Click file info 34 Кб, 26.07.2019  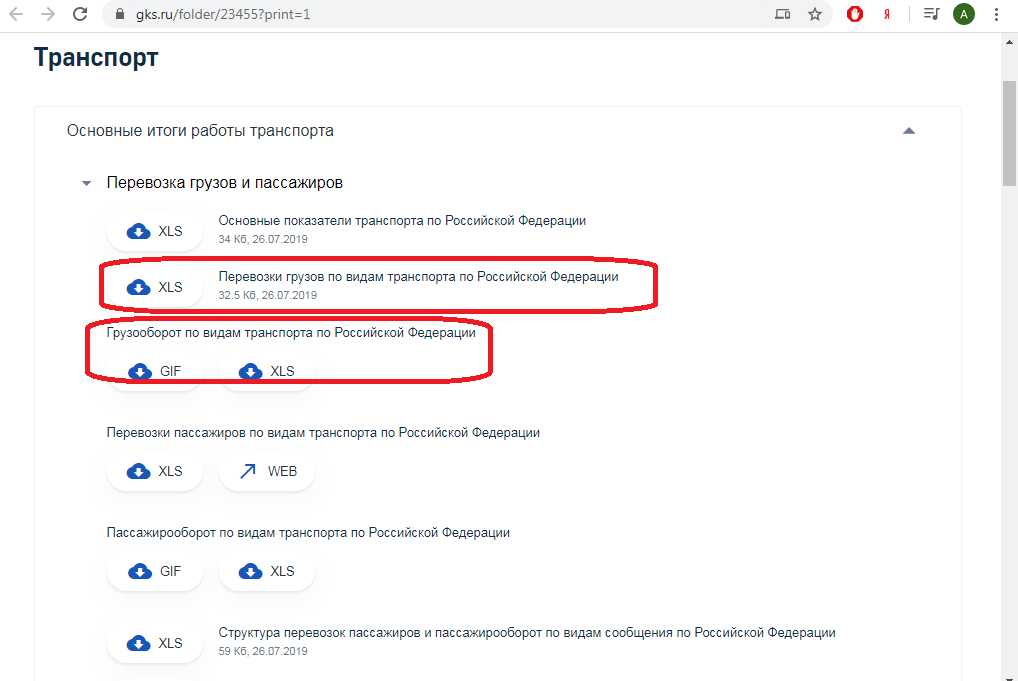tap(263, 239)
